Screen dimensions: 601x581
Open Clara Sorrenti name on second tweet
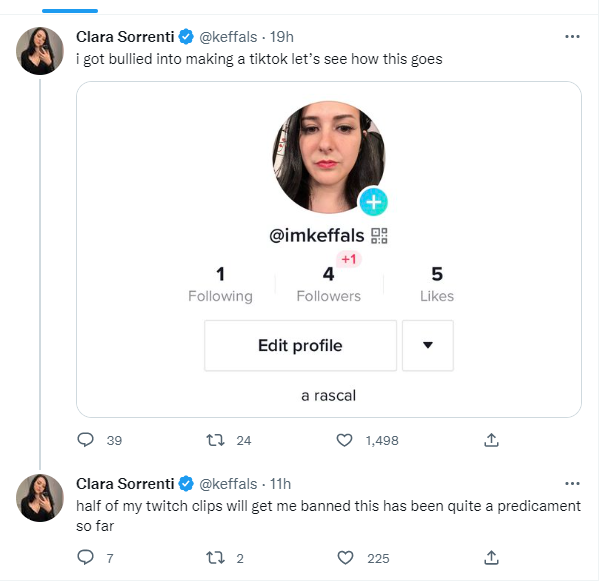point(125,484)
